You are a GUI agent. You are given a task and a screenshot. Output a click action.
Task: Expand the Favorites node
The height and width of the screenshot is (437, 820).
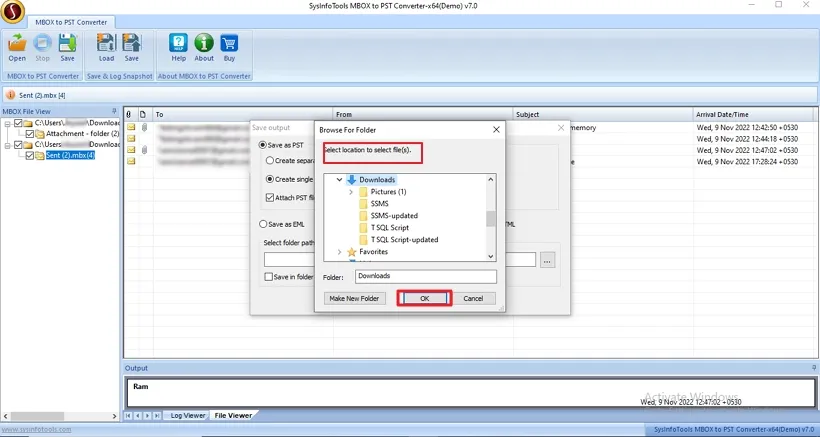tap(339, 252)
